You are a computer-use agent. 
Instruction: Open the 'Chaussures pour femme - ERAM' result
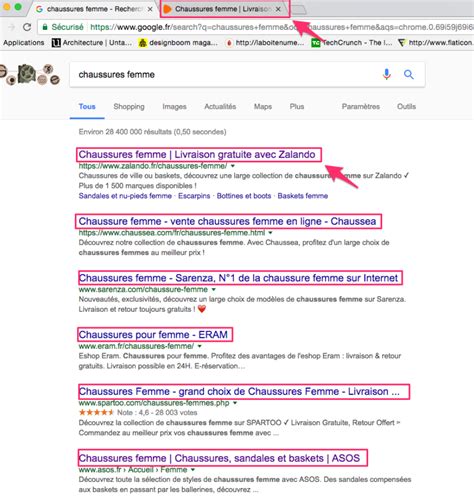[153, 335]
